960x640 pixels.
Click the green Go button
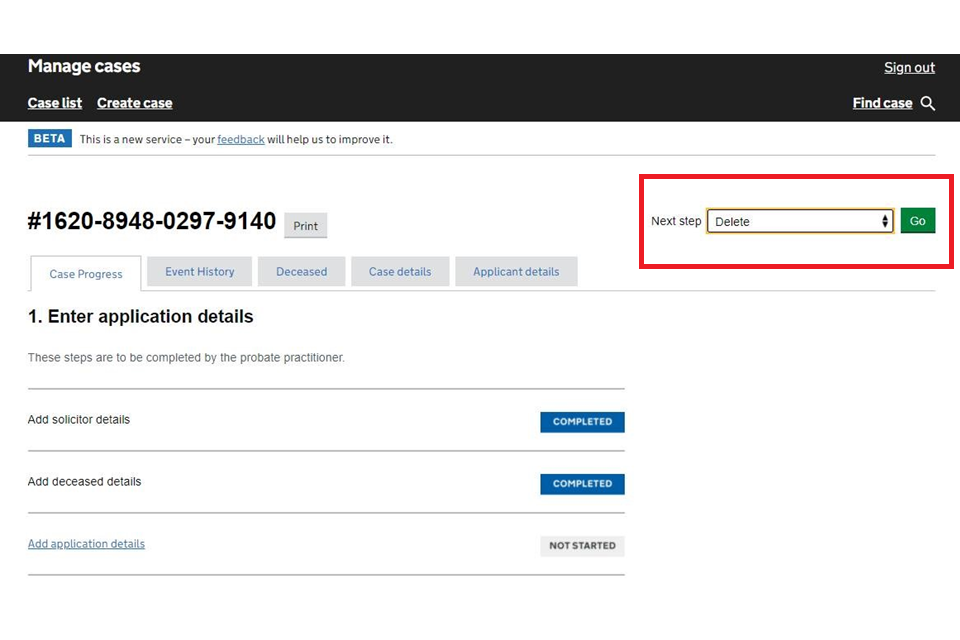[x=917, y=221]
